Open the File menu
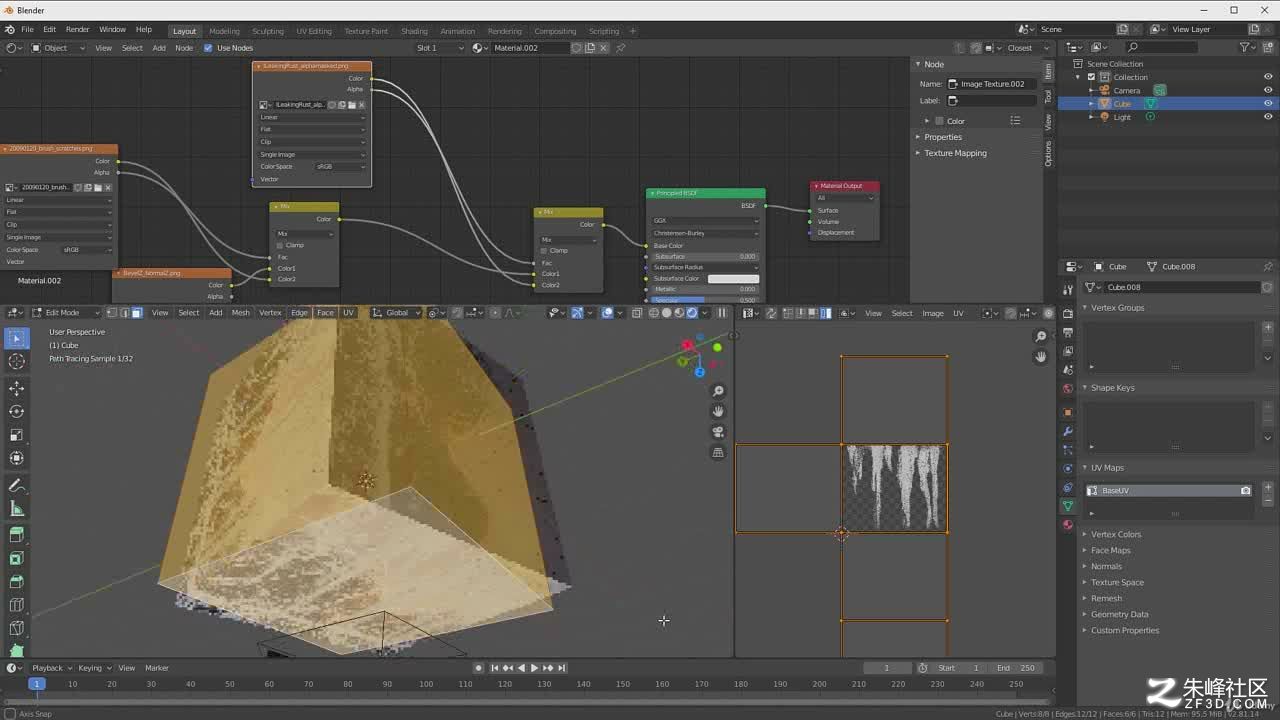Viewport: 1280px width, 720px height. (27, 30)
